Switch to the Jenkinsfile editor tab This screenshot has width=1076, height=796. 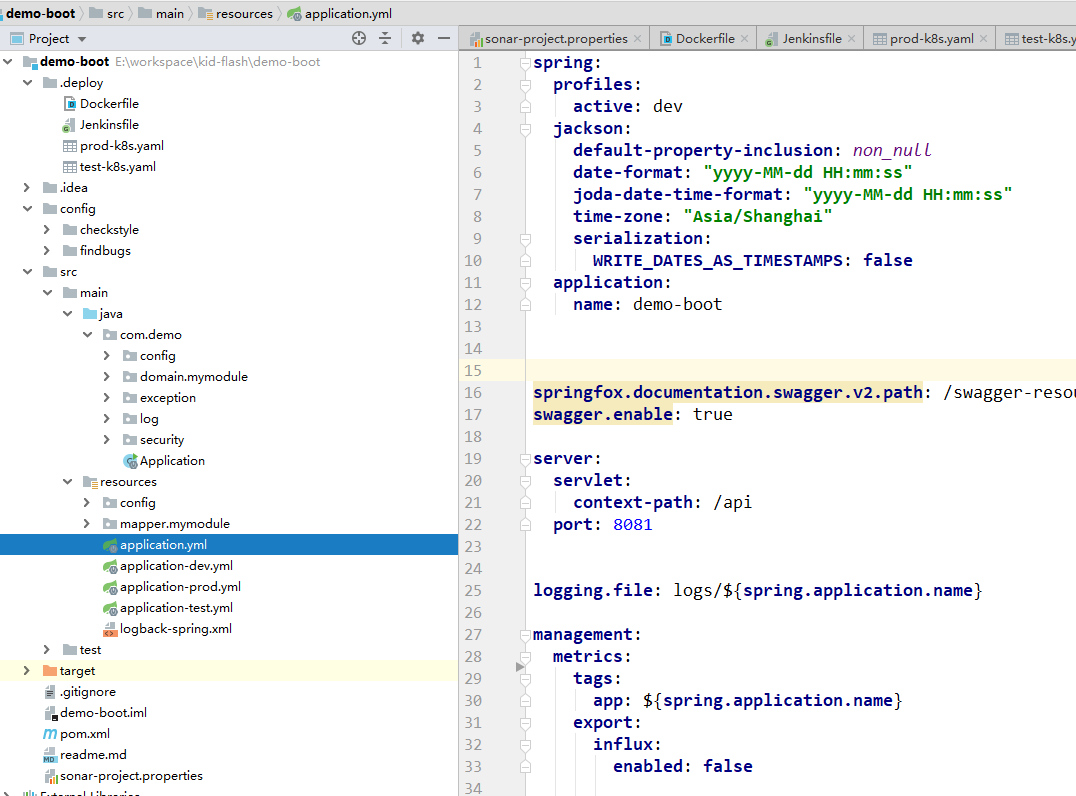pyautogui.click(x=812, y=38)
